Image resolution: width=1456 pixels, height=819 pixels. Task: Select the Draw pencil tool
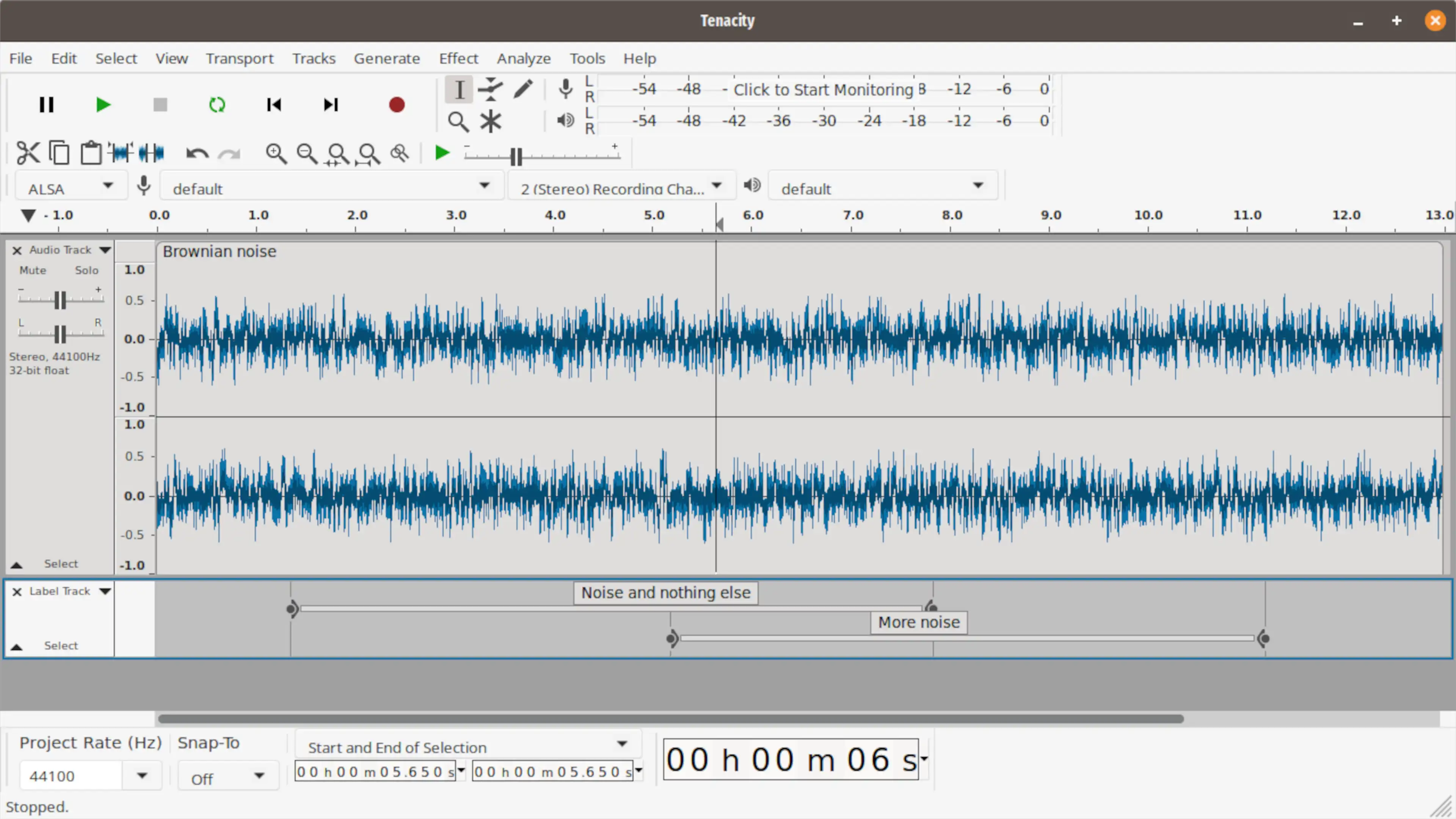tap(523, 89)
